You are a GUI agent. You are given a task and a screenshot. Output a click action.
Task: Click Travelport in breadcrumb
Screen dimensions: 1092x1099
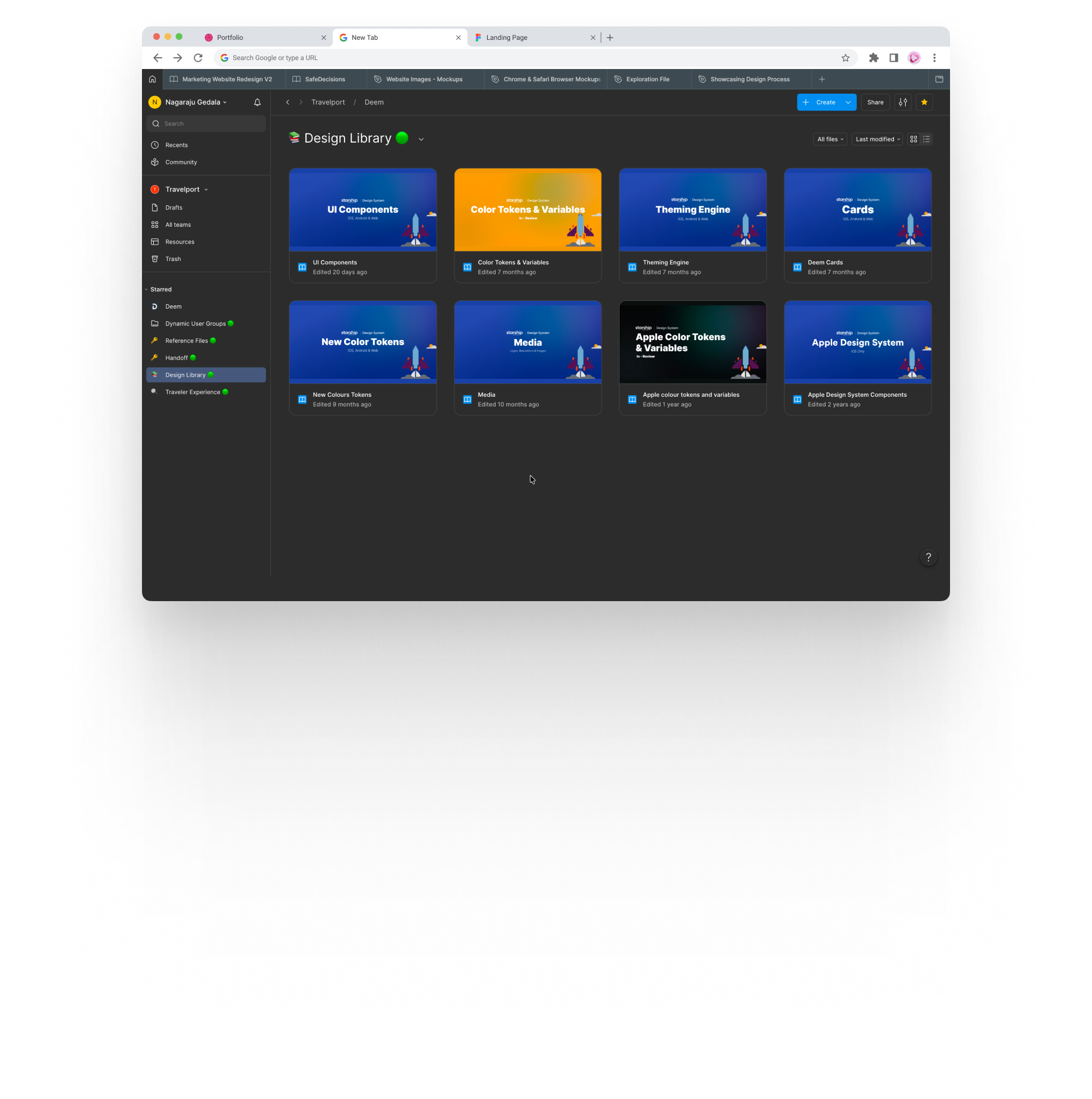coord(328,102)
